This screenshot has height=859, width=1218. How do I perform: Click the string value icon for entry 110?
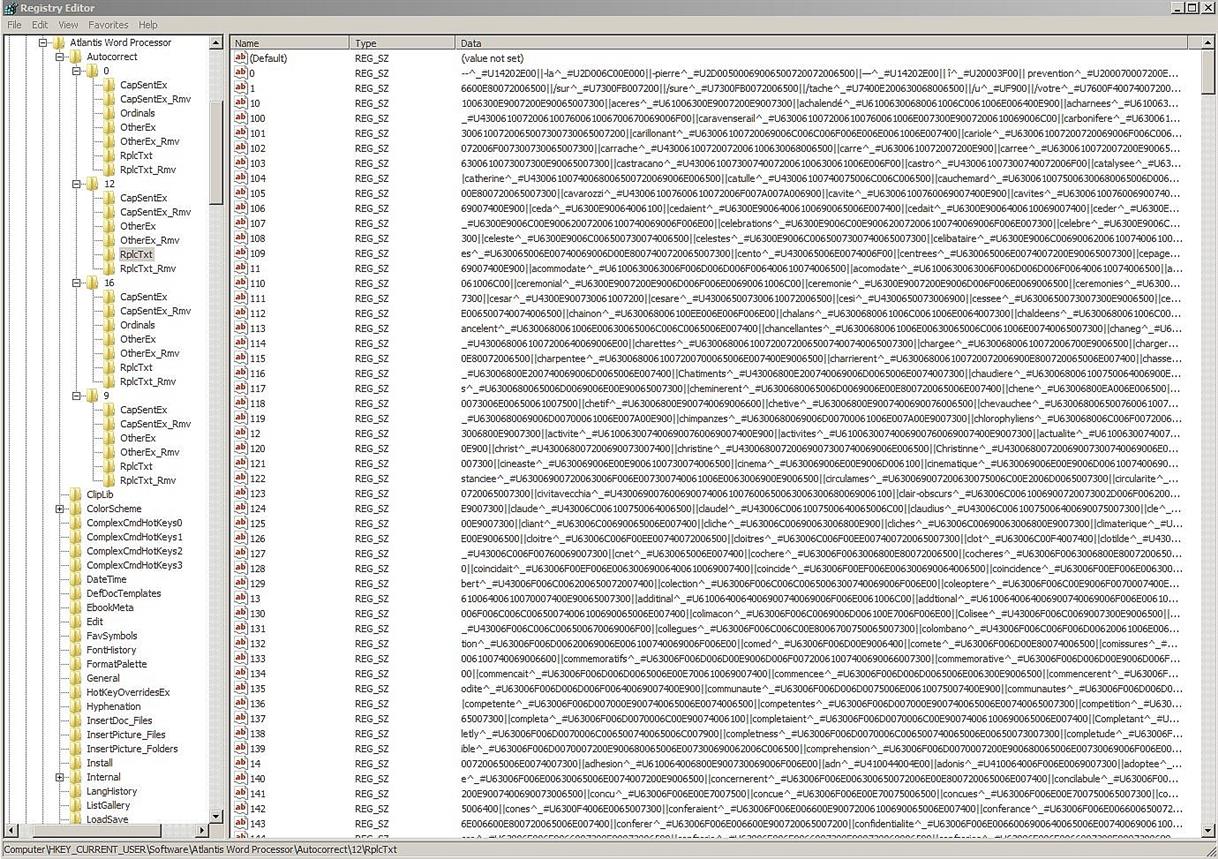(x=240, y=283)
